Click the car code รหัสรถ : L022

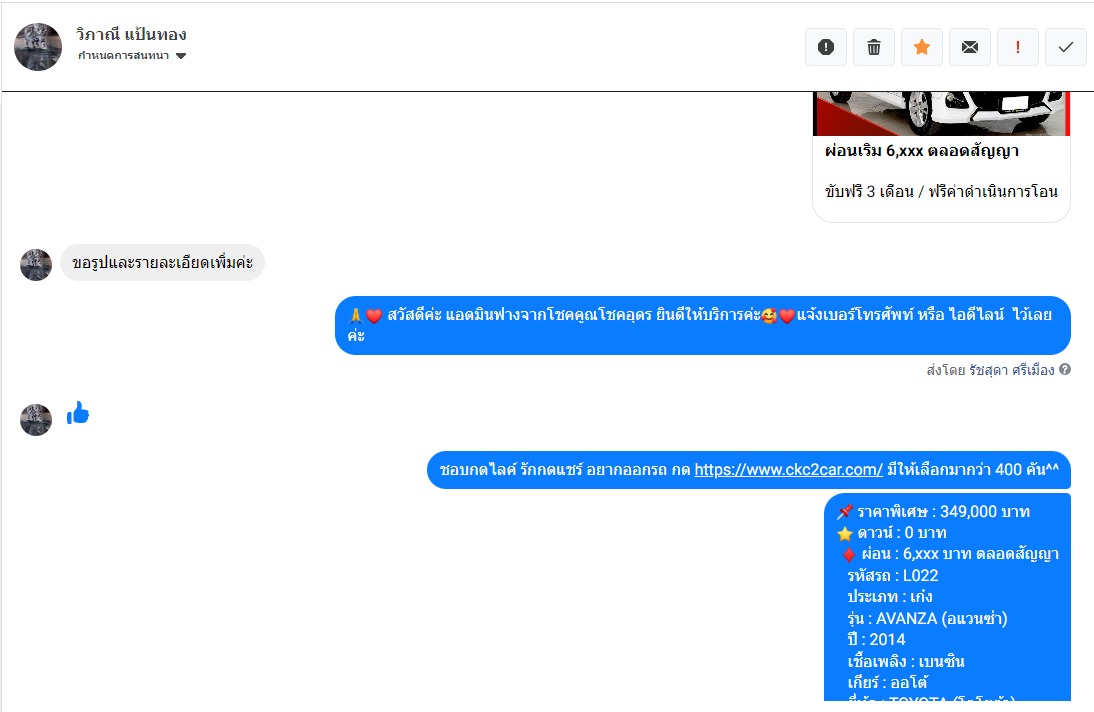893,576
